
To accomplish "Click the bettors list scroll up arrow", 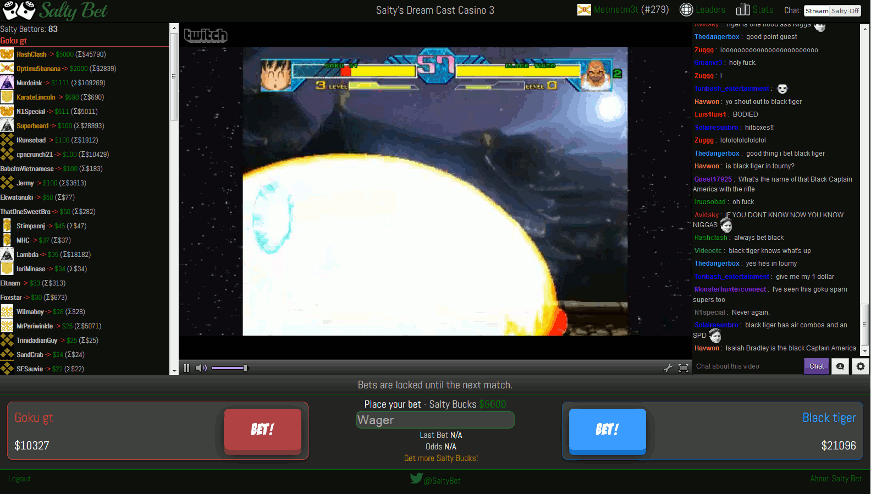I will tap(174, 28).
